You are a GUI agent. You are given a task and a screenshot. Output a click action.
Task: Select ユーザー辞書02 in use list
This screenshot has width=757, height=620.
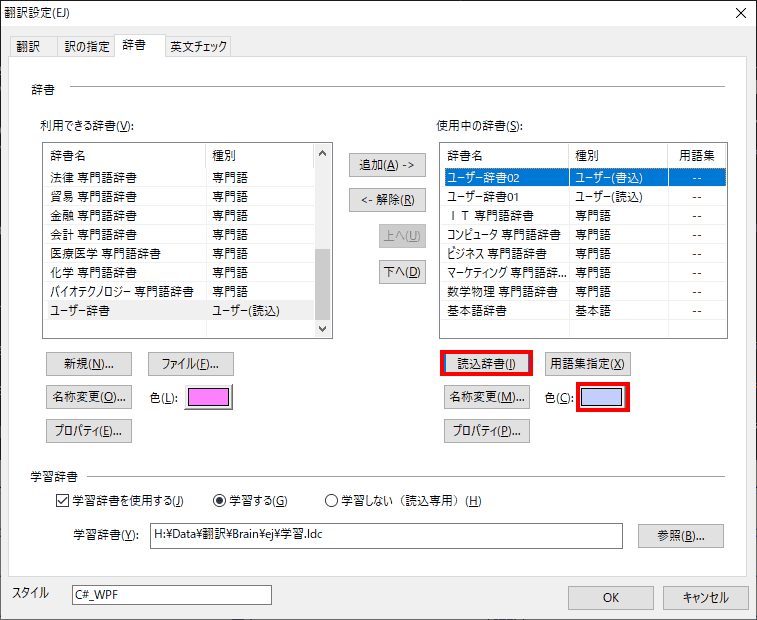(584, 177)
